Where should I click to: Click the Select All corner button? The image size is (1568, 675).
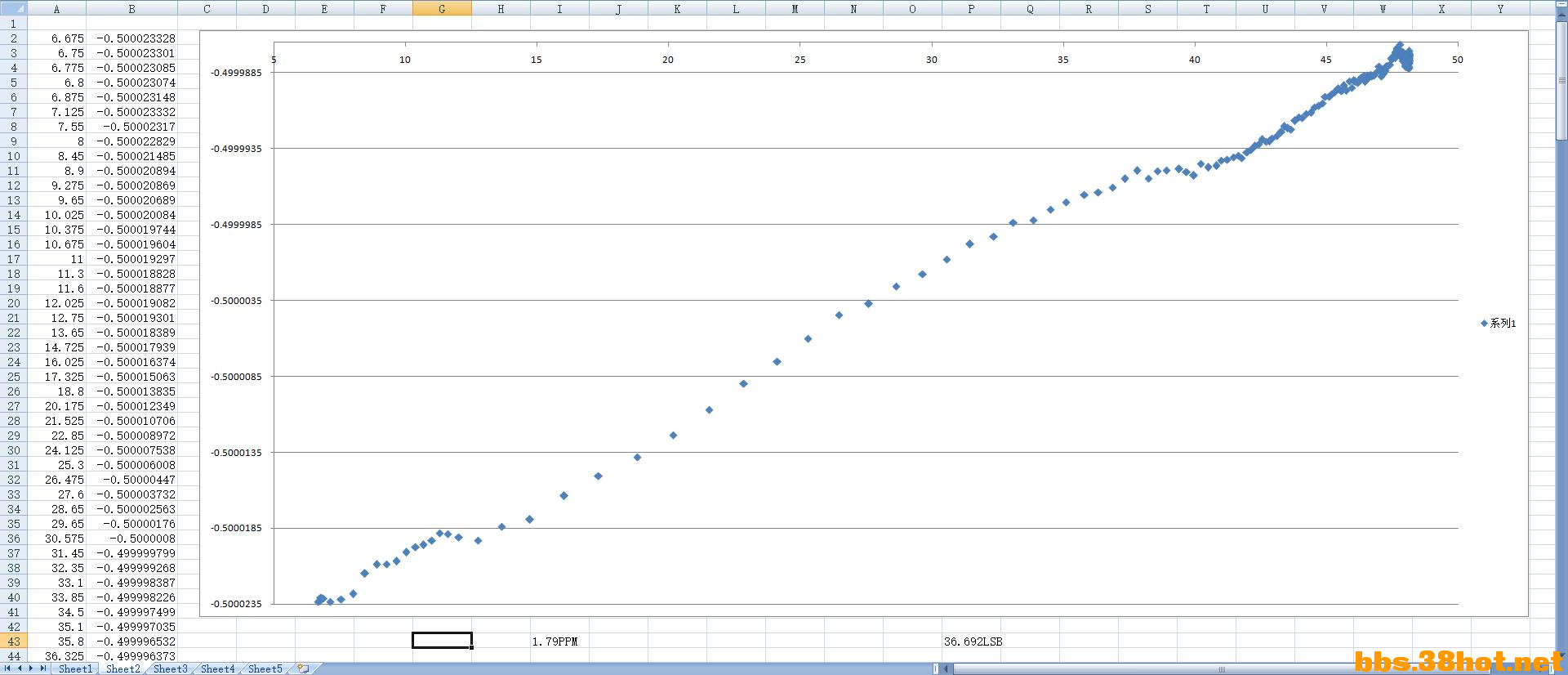pyautogui.click(x=13, y=9)
